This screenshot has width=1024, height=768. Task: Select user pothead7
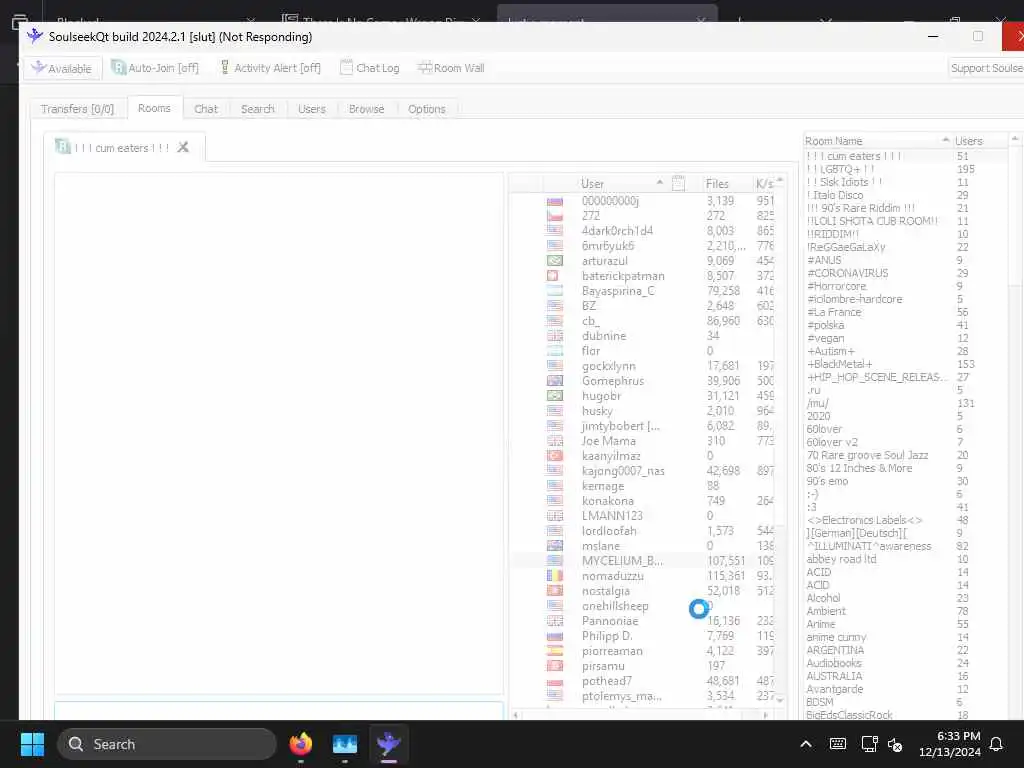pyautogui.click(x=607, y=681)
